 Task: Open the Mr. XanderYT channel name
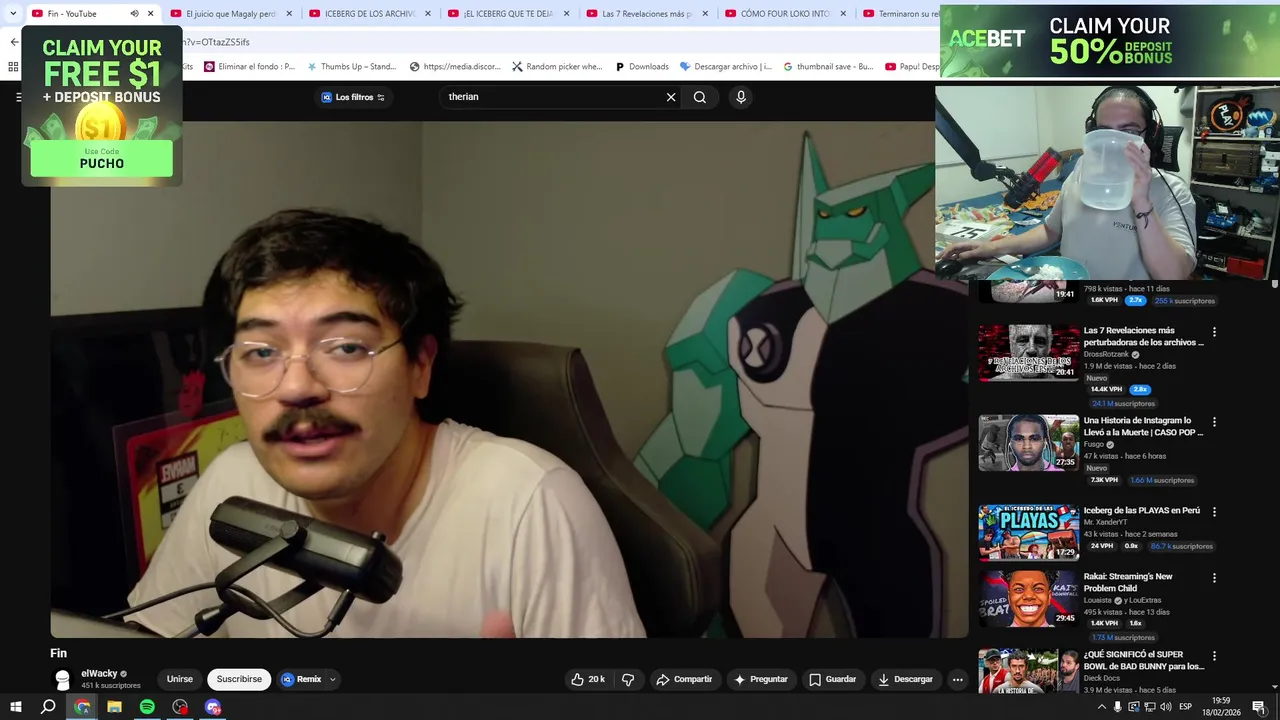point(1105,522)
